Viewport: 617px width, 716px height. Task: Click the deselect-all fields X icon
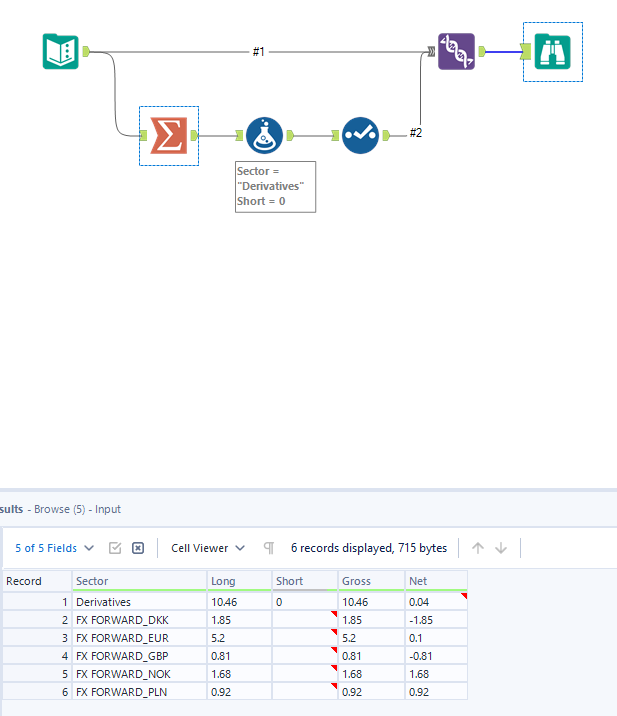[x=138, y=548]
